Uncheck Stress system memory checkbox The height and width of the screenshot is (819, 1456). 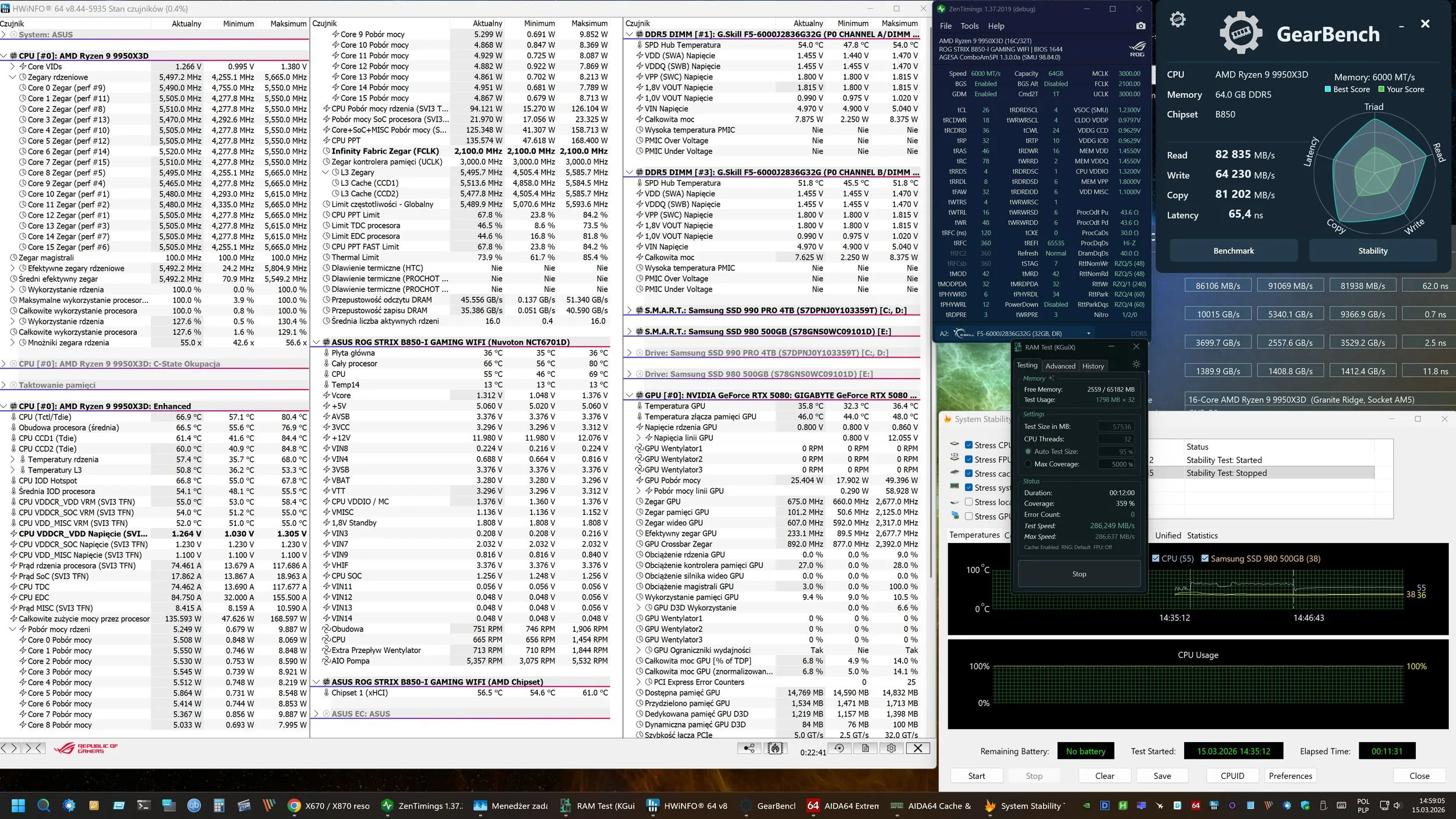[969, 488]
